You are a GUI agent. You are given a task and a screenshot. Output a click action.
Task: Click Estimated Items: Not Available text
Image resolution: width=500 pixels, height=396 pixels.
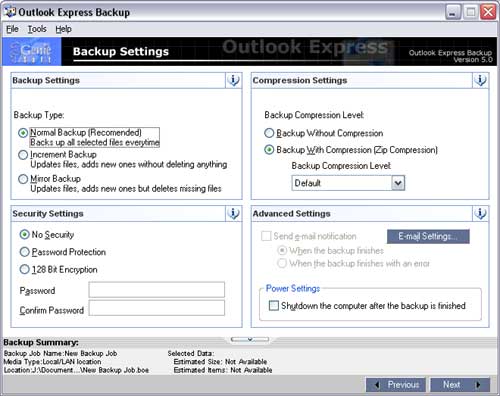(223, 370)
